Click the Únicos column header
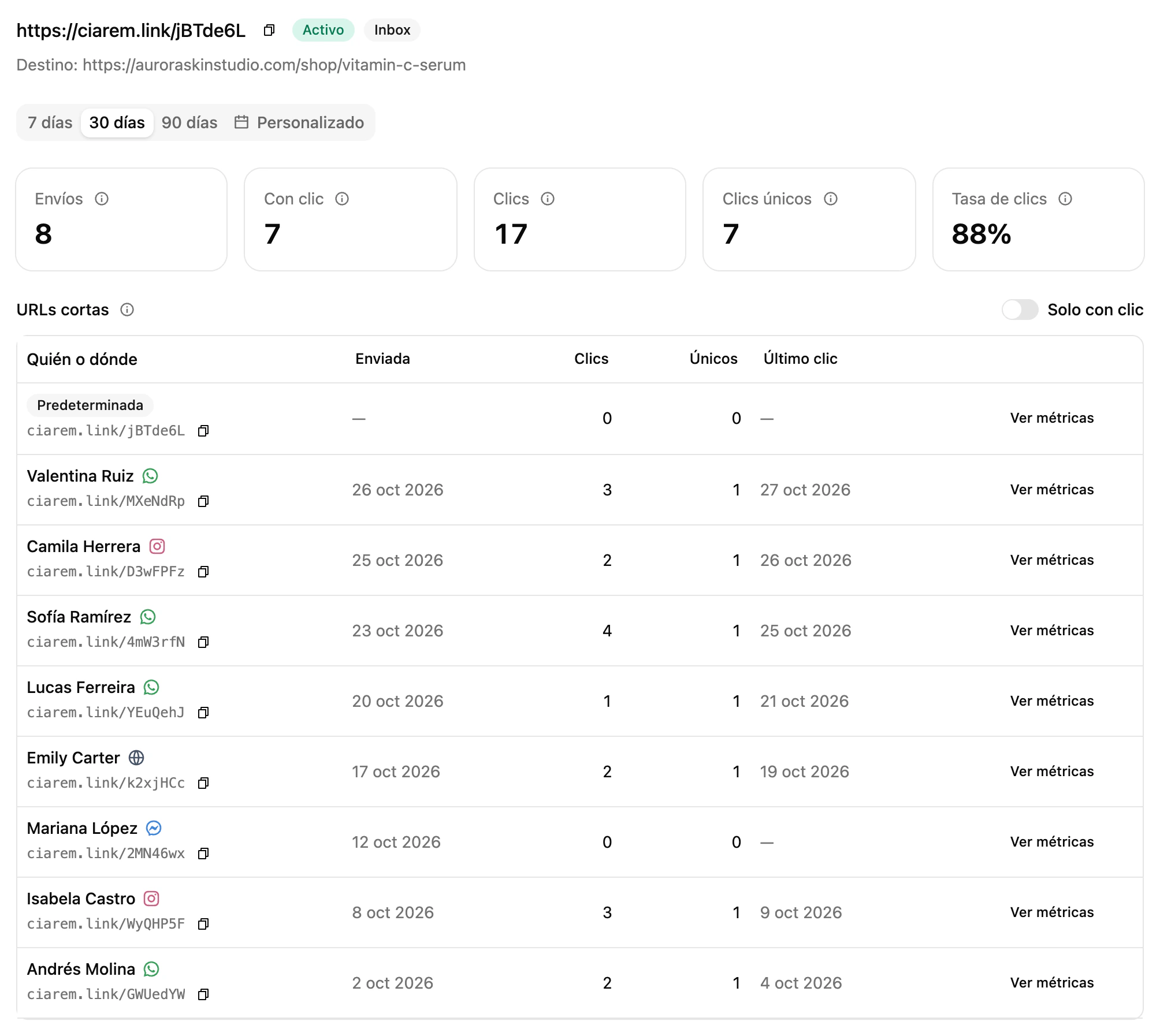Viewport: 1160px width, 1036px height. pos(713,359)
